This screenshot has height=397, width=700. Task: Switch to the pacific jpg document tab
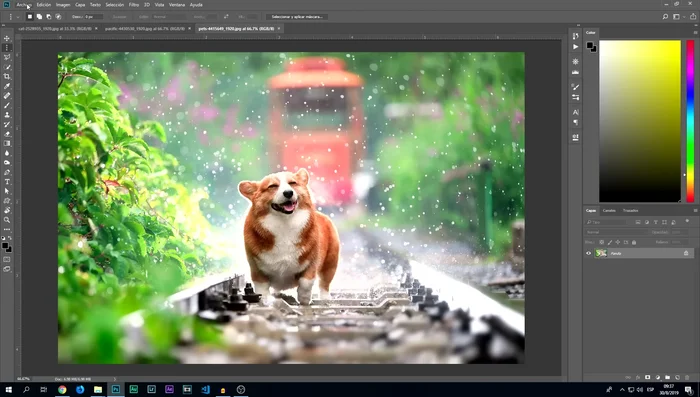click(145, 29)
